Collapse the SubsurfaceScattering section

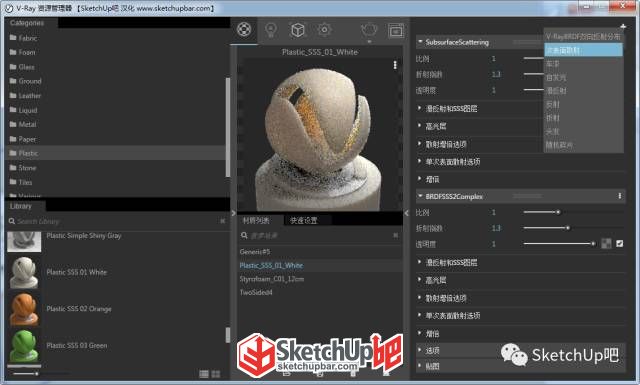[x=420, y=42]
